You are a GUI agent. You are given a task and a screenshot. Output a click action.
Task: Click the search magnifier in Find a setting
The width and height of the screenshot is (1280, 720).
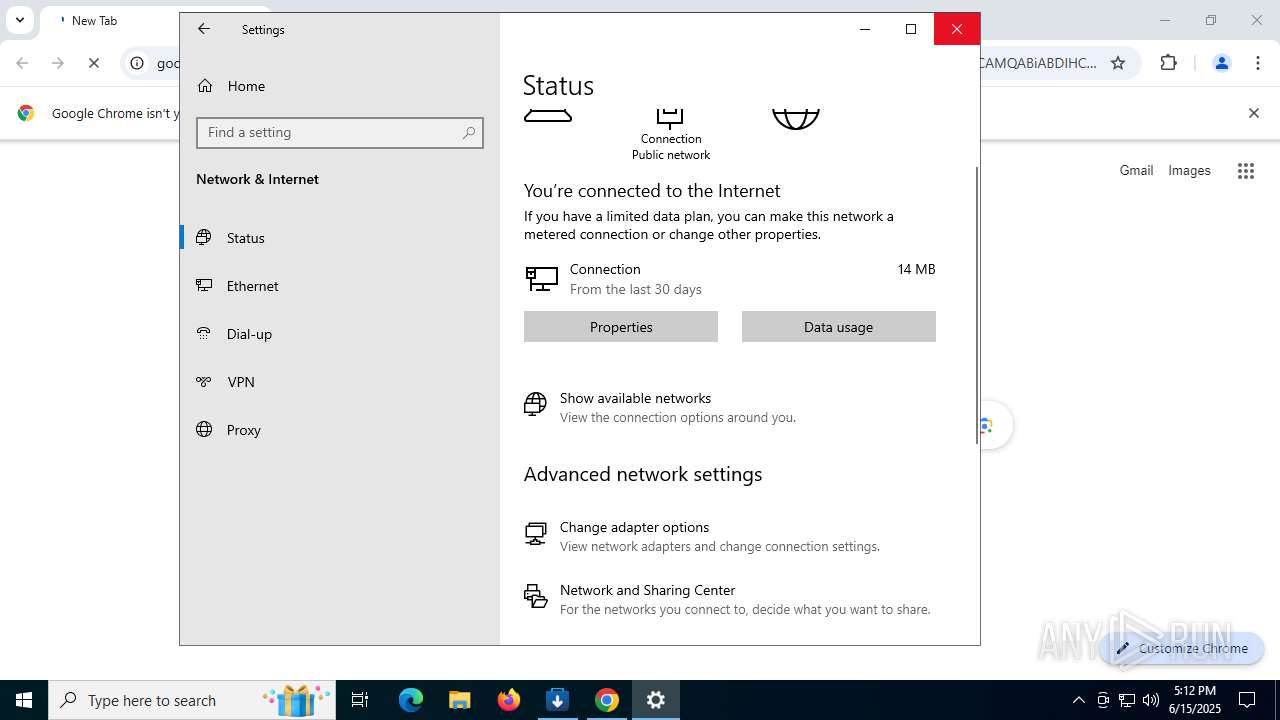(x=469, y=133)
